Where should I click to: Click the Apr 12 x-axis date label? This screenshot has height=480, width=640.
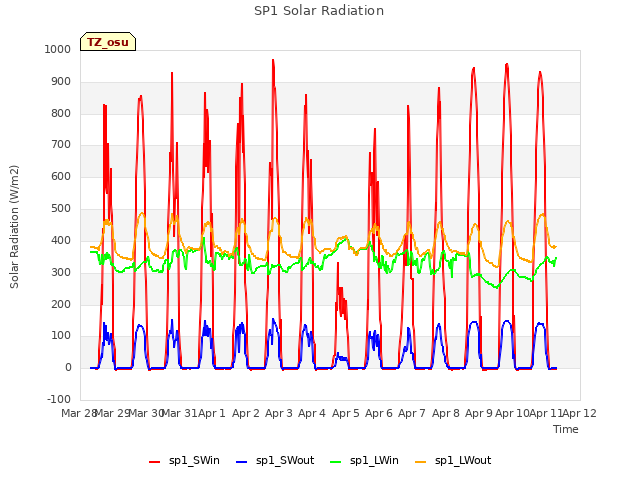579,413
